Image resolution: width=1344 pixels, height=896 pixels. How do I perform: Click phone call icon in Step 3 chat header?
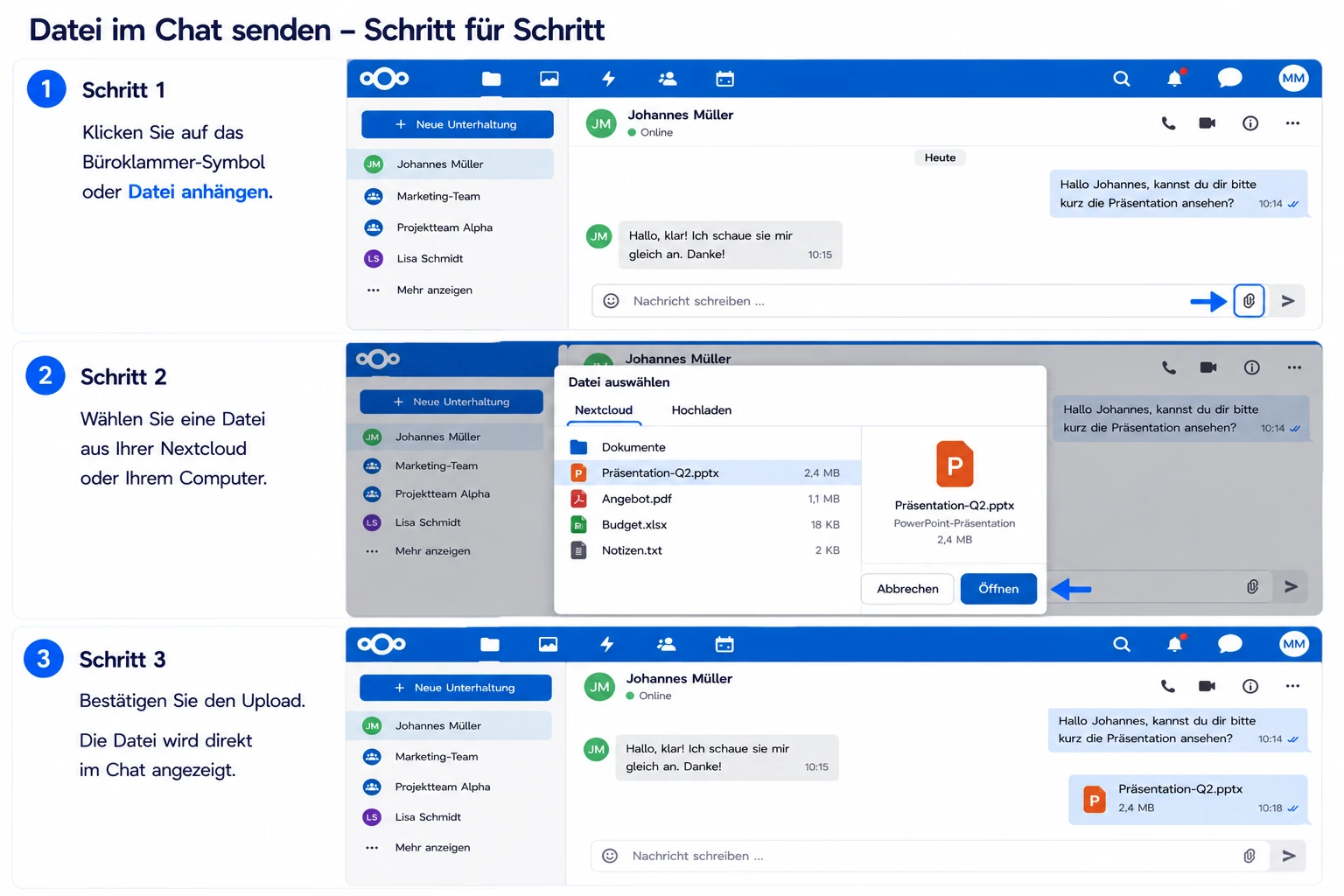[1167, 686]
